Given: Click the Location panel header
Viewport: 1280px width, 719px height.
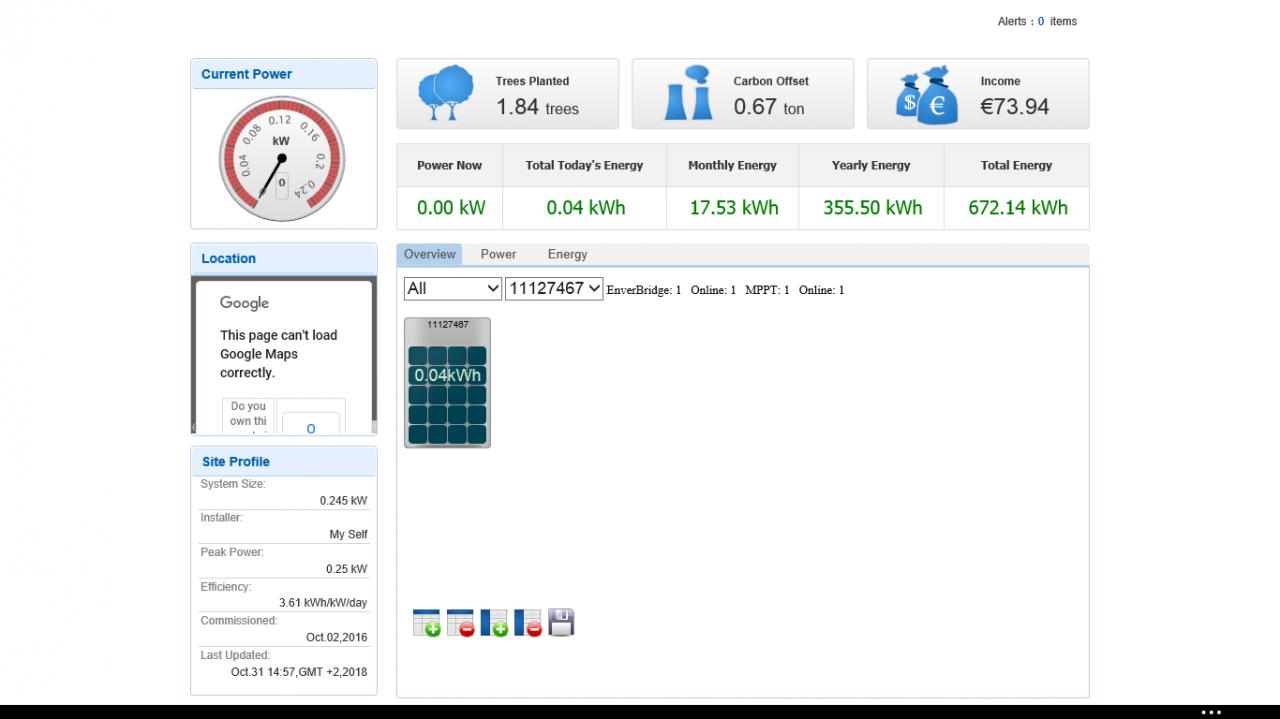Looking at the screenshot, I should point(284,258).
